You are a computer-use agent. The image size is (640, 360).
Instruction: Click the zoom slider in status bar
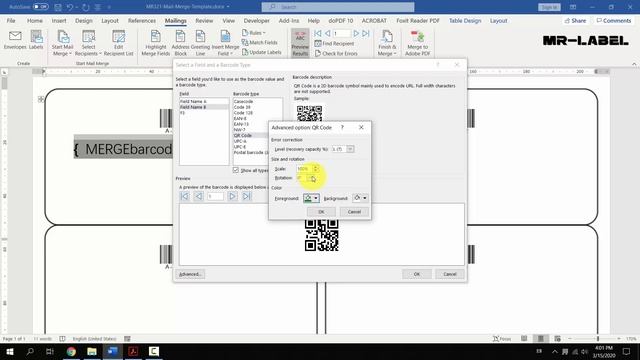[x=596, y=338]
